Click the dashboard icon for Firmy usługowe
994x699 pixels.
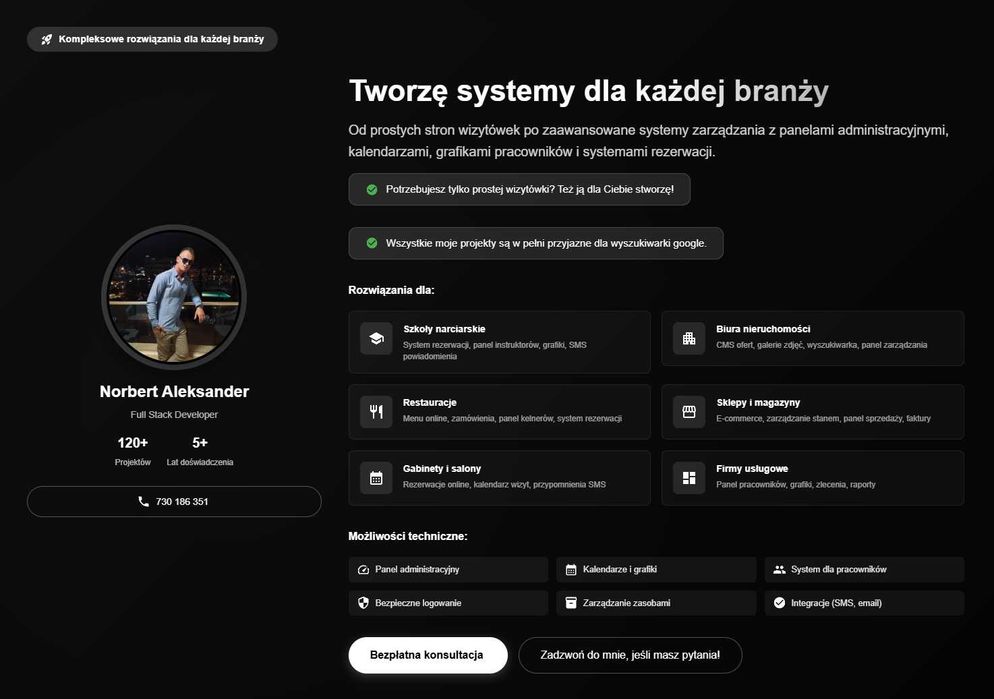(x=689, y=478)
